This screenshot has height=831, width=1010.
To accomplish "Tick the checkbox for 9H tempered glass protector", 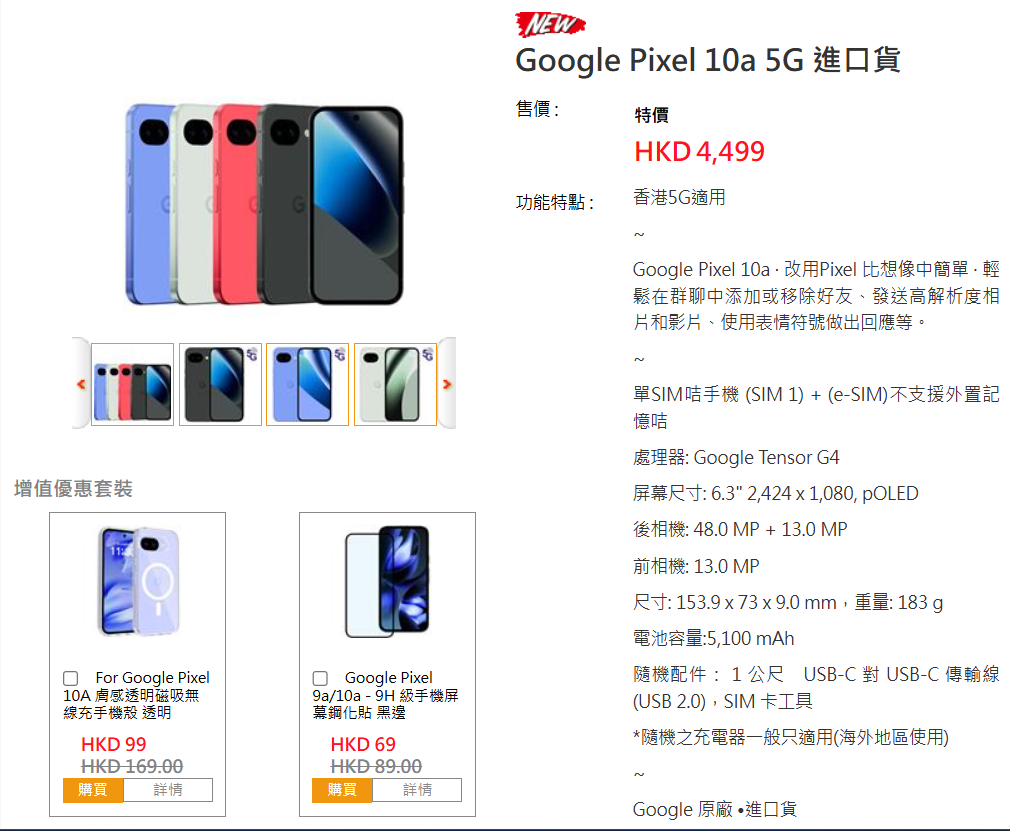I will (x=320, y=678).
